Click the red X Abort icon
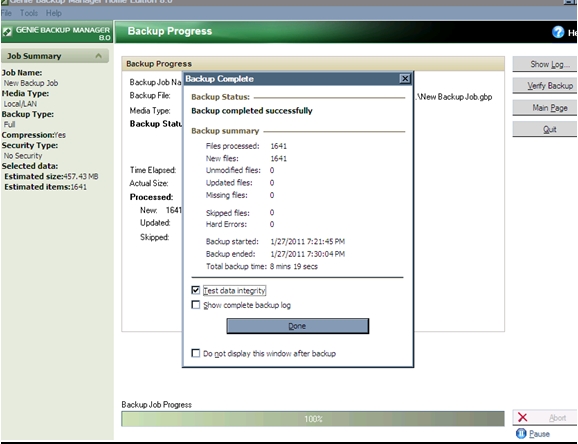This screenshot has width=578, height=444. pos(522,417)
